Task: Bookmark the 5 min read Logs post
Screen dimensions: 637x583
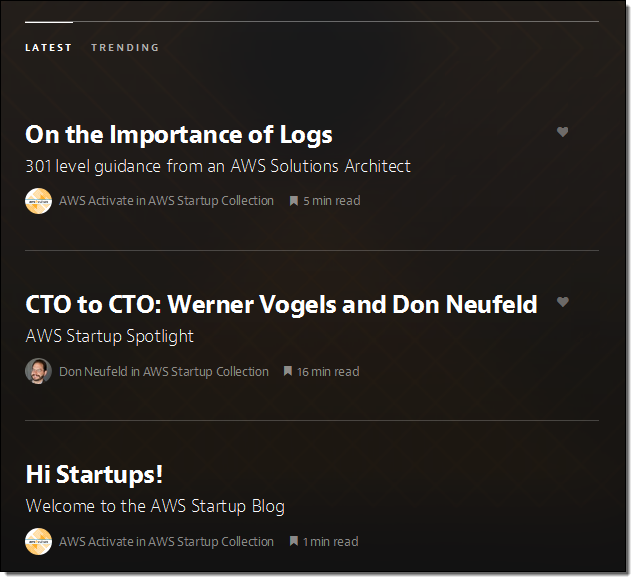Action: [x=294, y=201]
